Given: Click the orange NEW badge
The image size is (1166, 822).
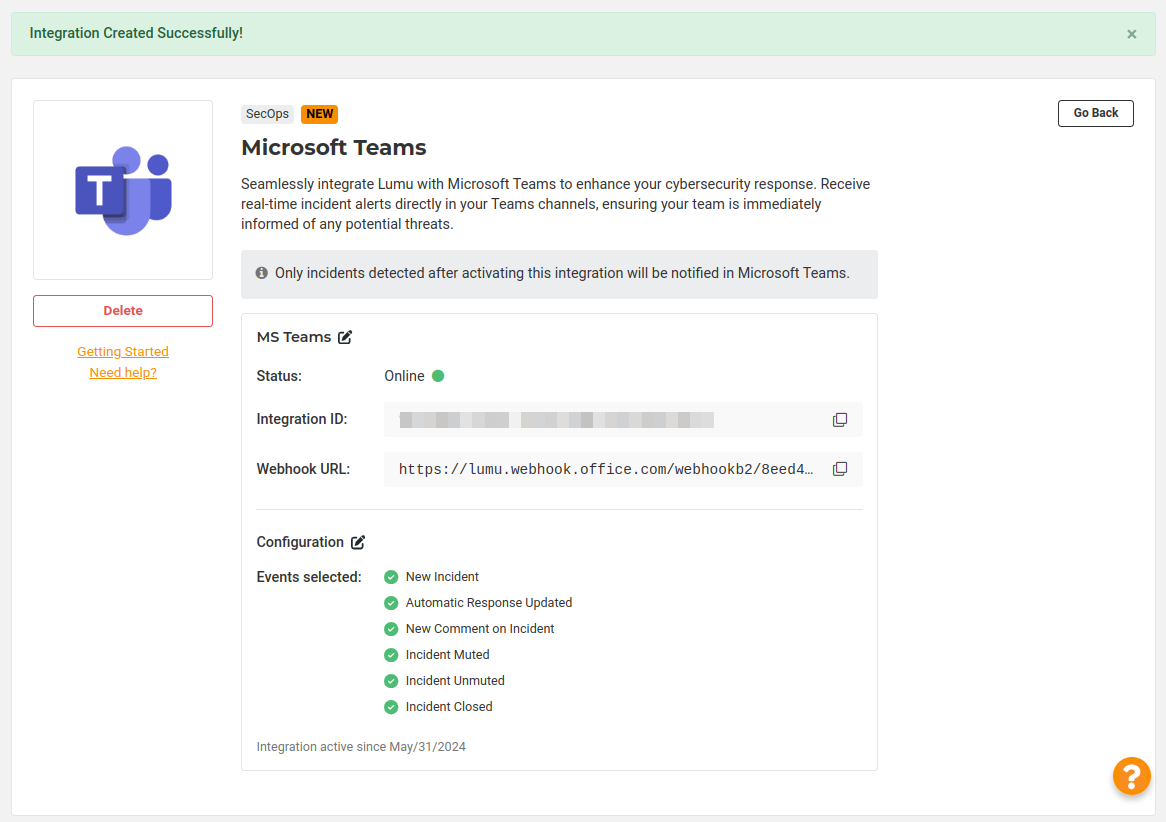Looking at the screenshot, I should 320,114.
